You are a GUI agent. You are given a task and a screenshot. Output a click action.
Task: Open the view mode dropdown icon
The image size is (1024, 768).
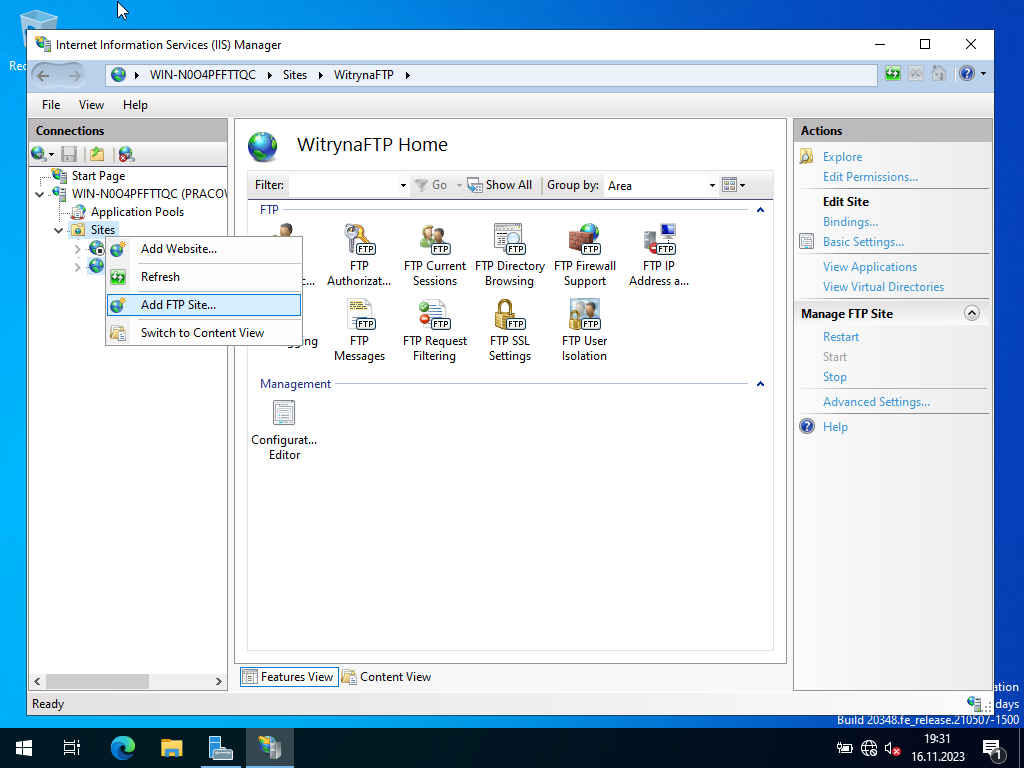click(x=733, y=185)
